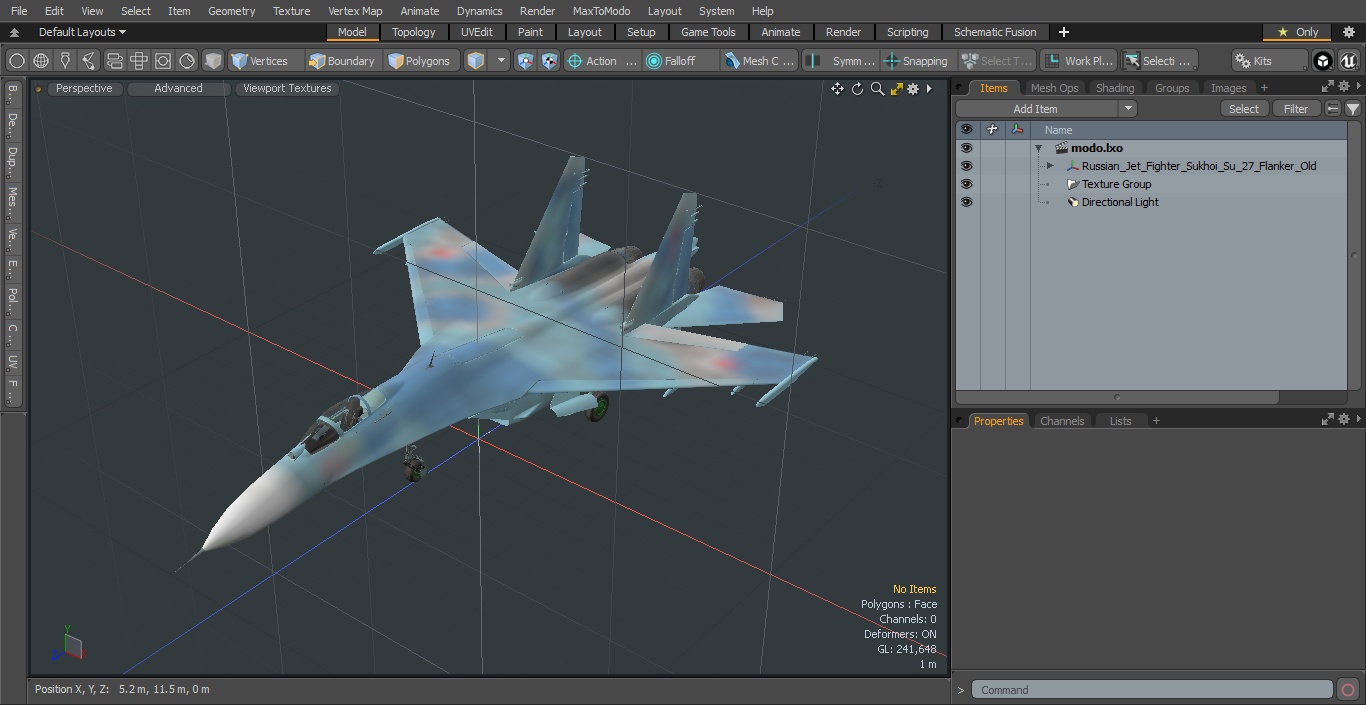
Task: Open the Images tab
Action: click(1228, 88)
